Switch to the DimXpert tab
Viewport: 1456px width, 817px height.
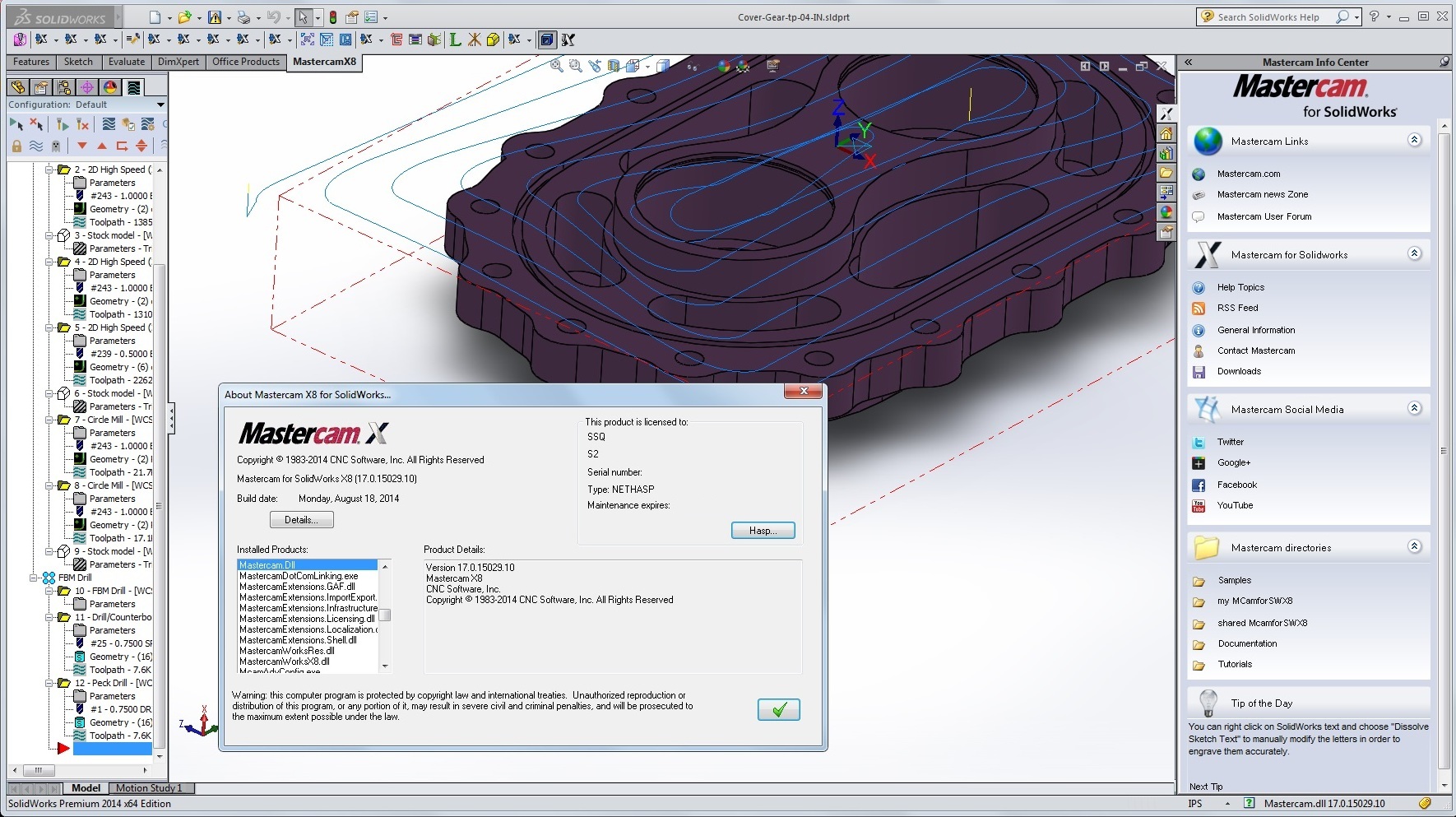click(x=179, y=62)
